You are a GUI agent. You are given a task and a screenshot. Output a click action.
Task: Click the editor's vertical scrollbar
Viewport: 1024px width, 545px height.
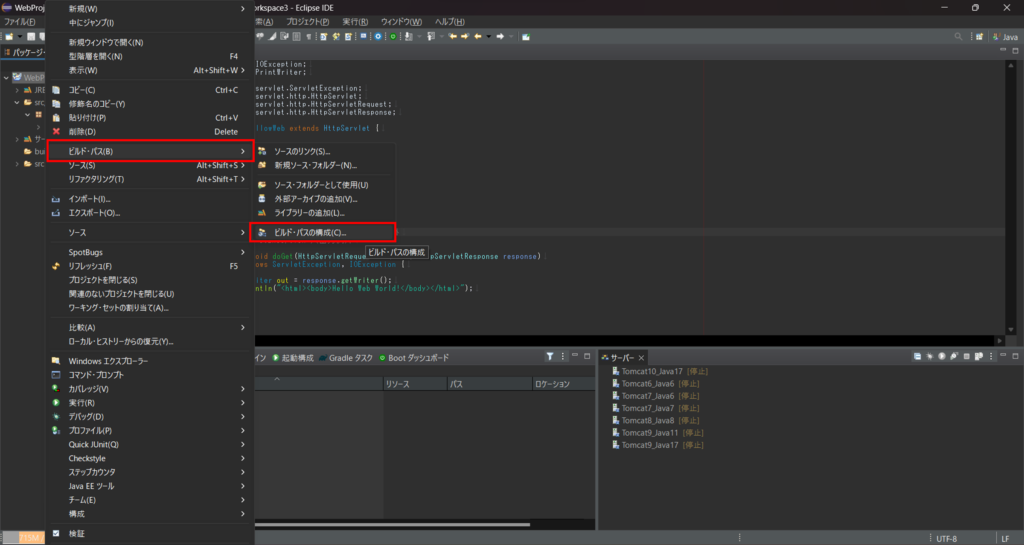[1009, 200]
